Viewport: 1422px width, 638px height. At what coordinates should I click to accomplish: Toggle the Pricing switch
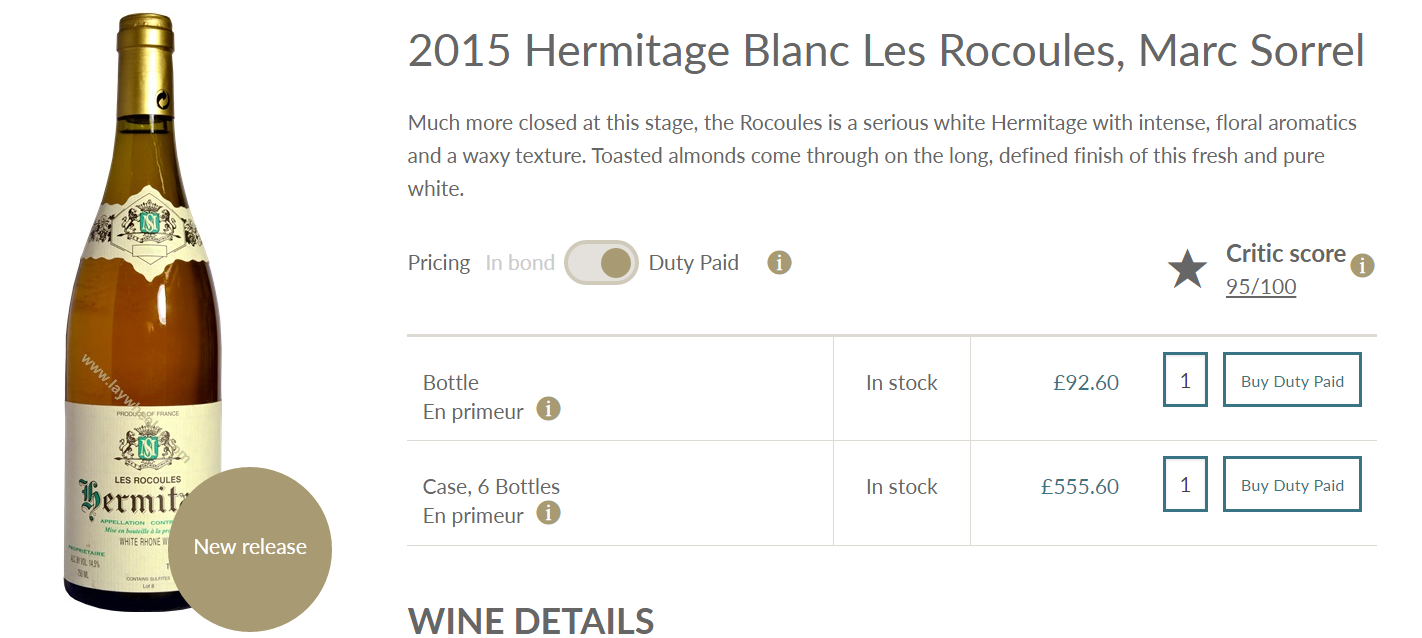pyautogui.click(x=601, y=263)
